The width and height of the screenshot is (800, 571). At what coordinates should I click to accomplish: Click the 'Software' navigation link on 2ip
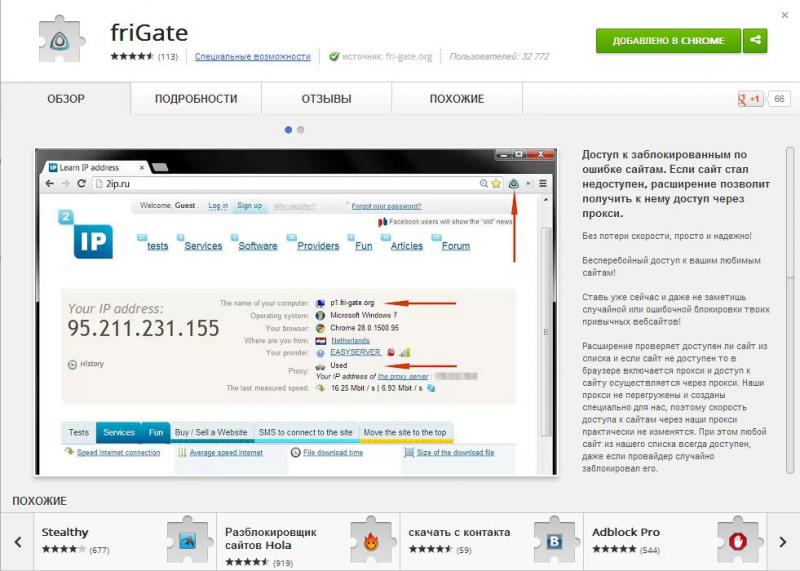coord(258,246)
